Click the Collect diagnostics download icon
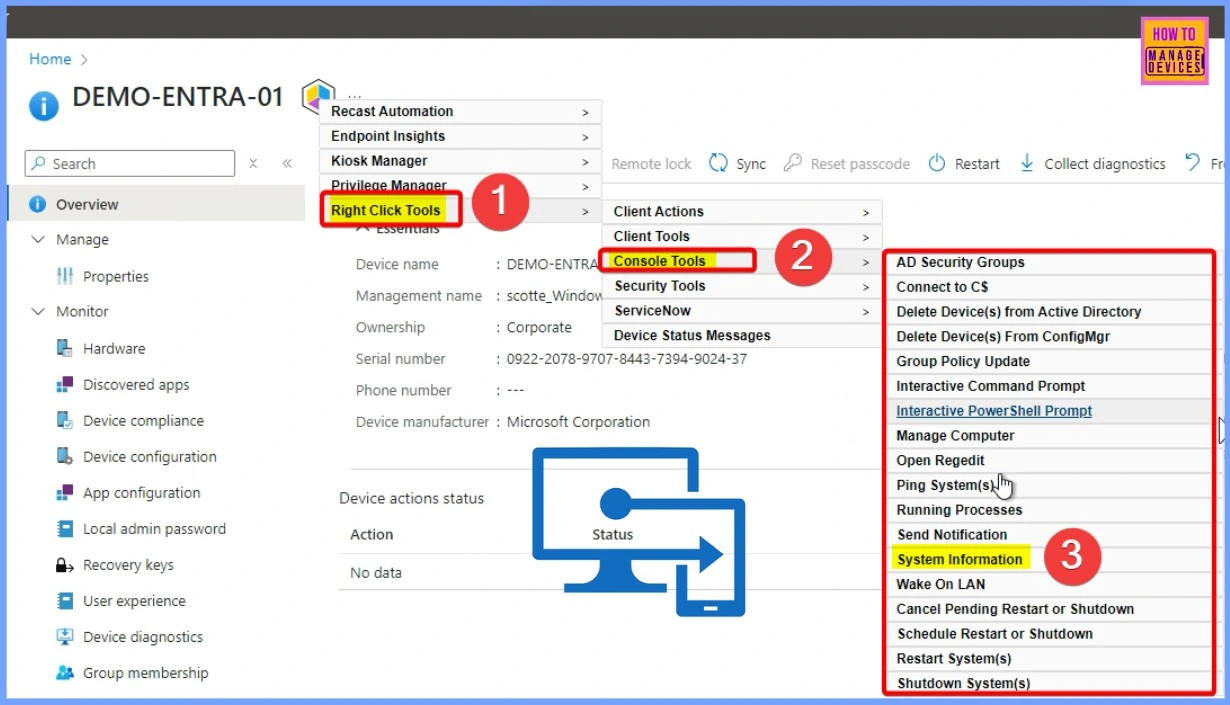Screen dimensions: 1230x705 pyautogui.click(x=1027, y=163)
